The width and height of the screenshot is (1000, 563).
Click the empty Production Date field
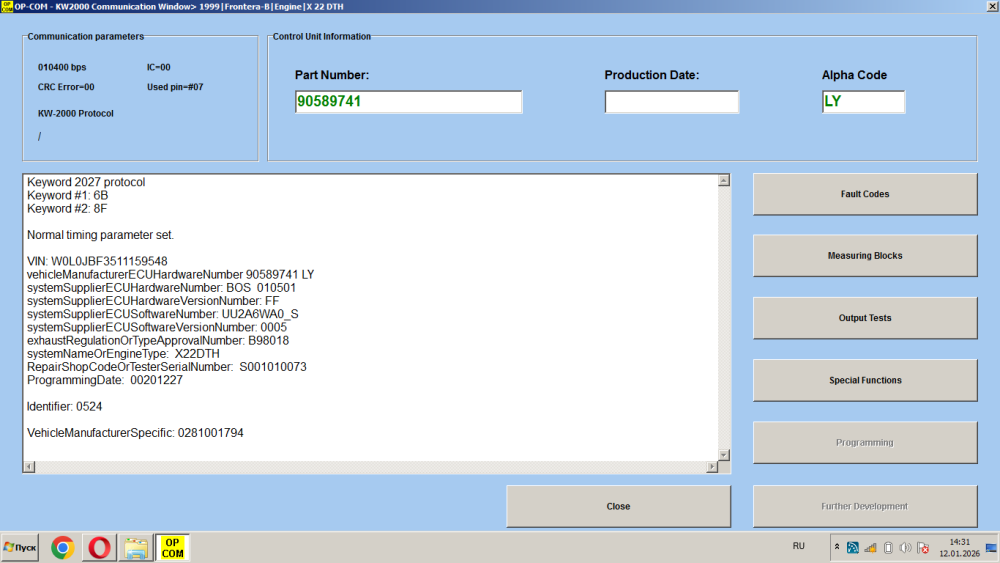pyautogui.click(x=671, y=102)
